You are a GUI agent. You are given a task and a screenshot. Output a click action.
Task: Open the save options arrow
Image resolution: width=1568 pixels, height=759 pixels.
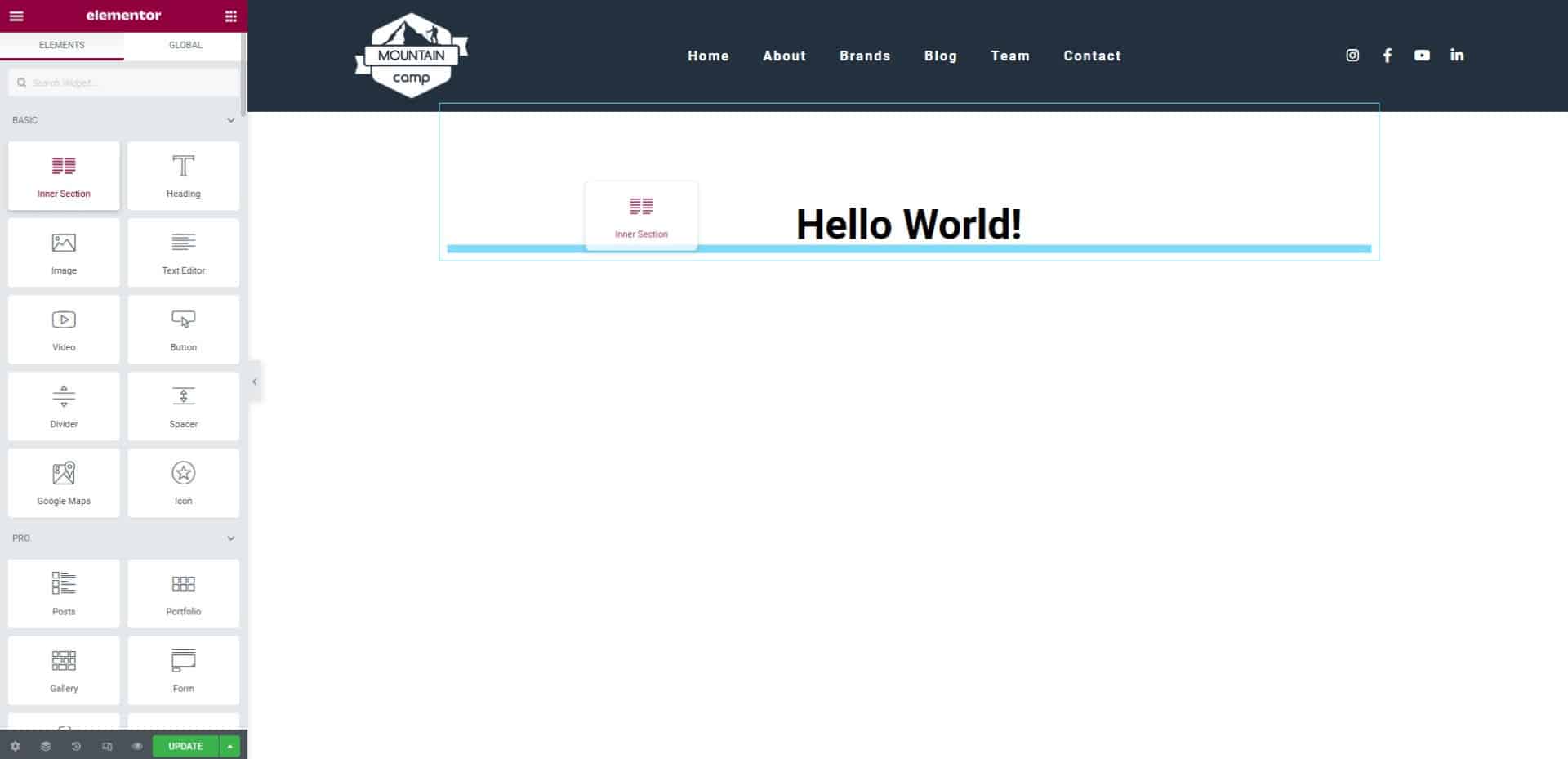[230, 746]
